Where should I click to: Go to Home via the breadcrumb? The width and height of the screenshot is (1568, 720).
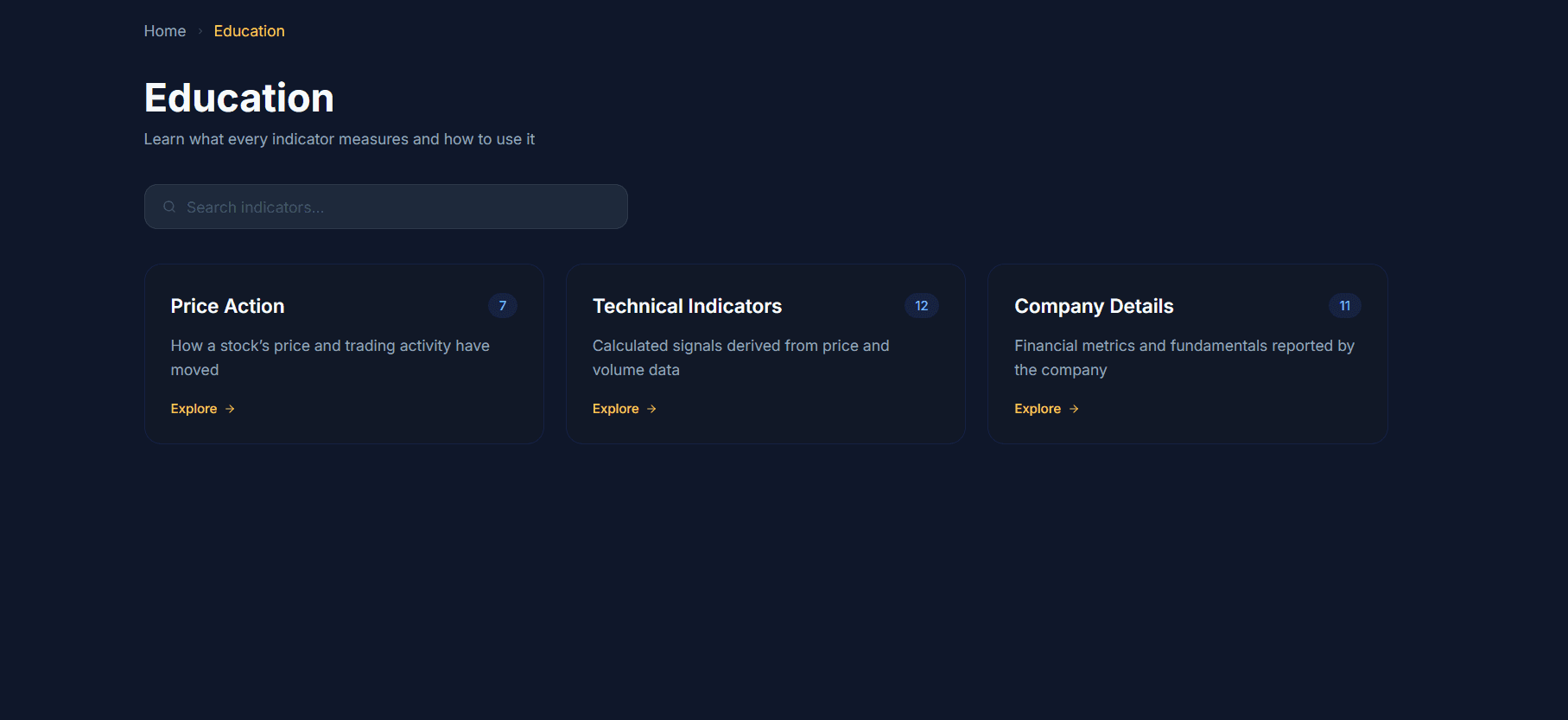[x=165, y=31]
